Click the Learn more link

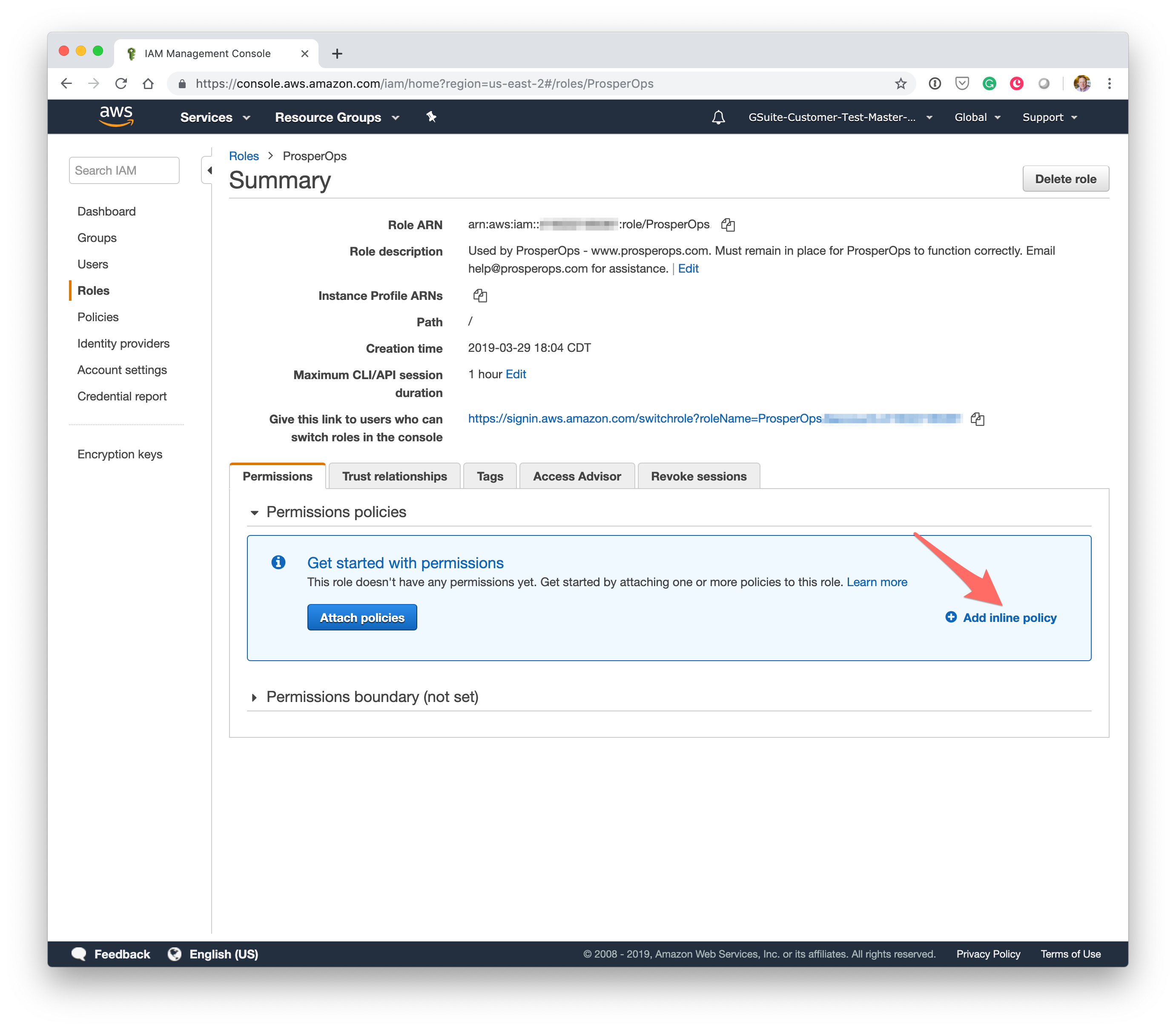tap(877, 582)
